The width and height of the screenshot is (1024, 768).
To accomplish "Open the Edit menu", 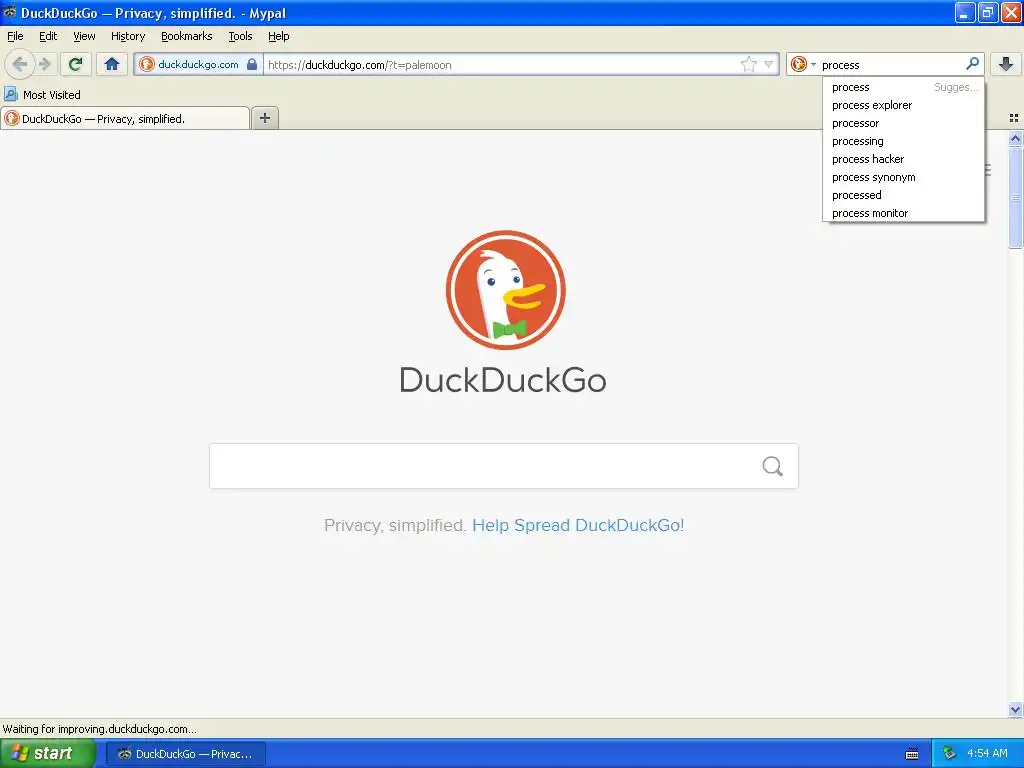I will tap(48, 36).
